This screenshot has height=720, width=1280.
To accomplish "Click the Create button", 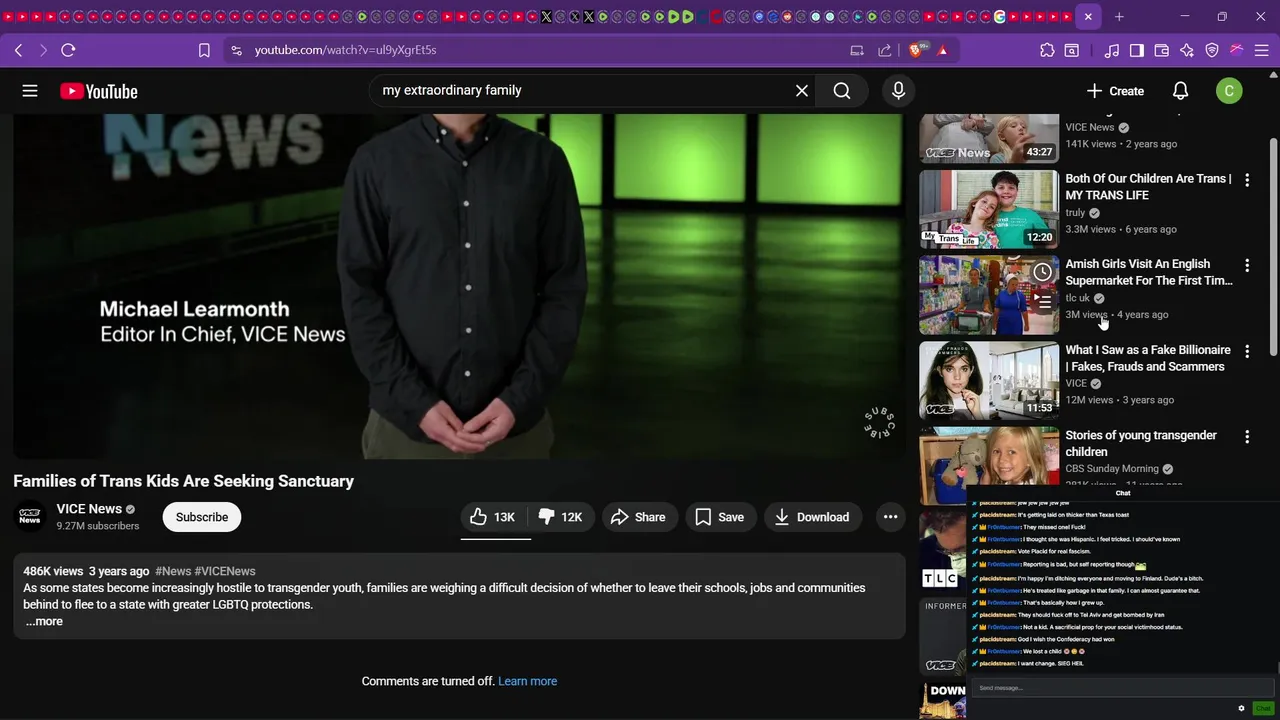I will tap(1115, 91).
